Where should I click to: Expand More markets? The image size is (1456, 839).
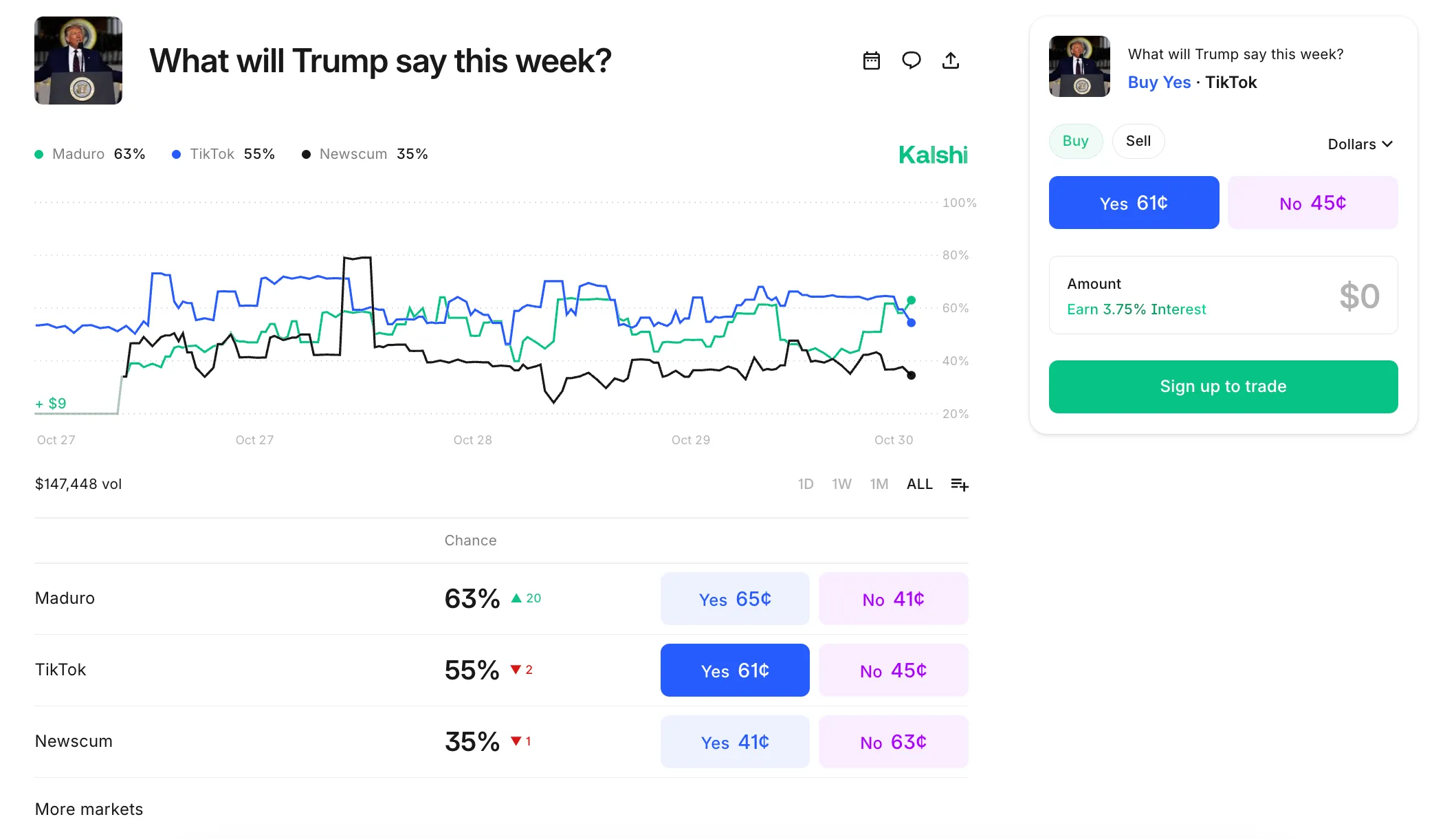coord(89,809)
